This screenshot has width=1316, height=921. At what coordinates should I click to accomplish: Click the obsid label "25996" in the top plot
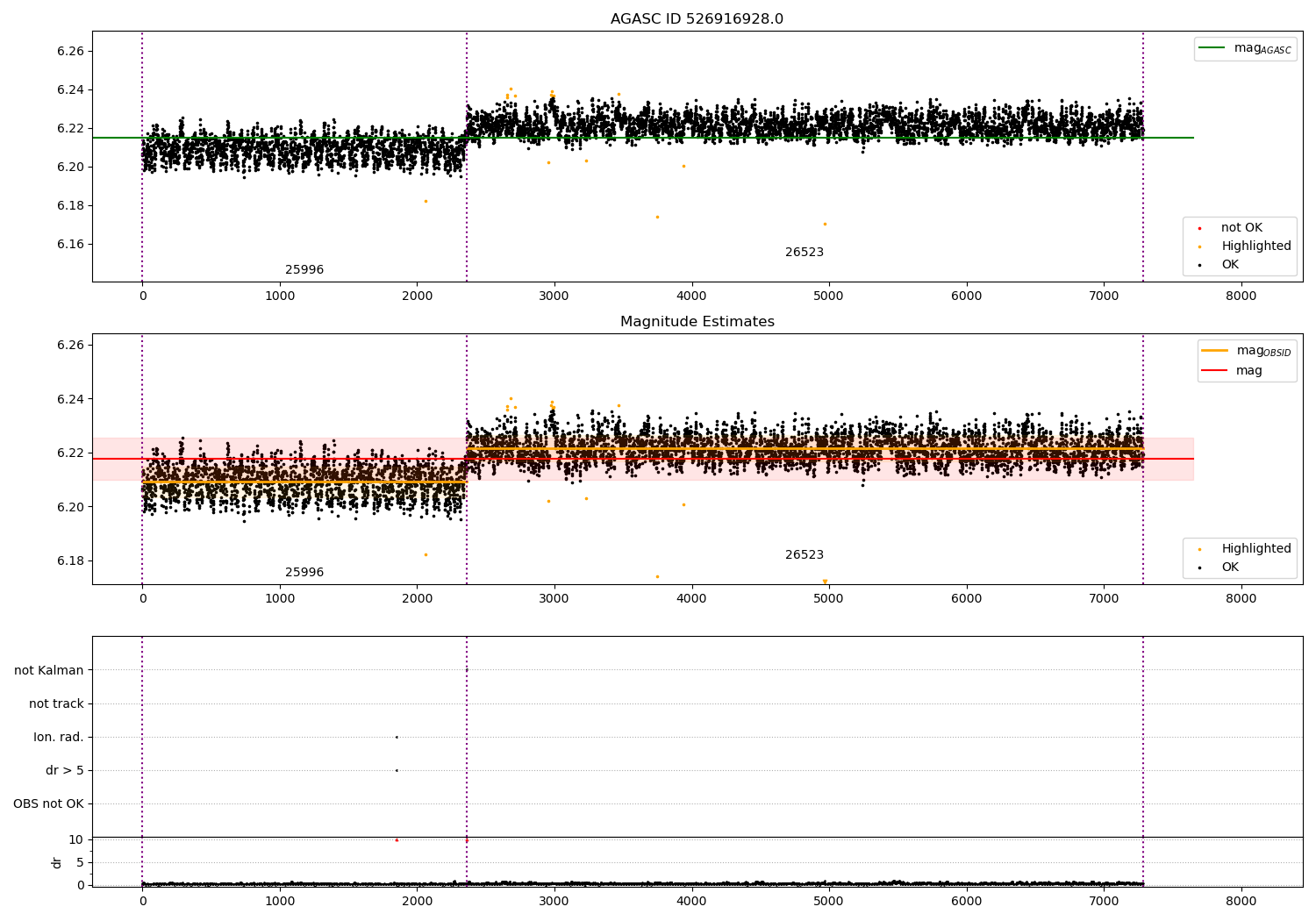pyautogui.click(x=304, y=270)
